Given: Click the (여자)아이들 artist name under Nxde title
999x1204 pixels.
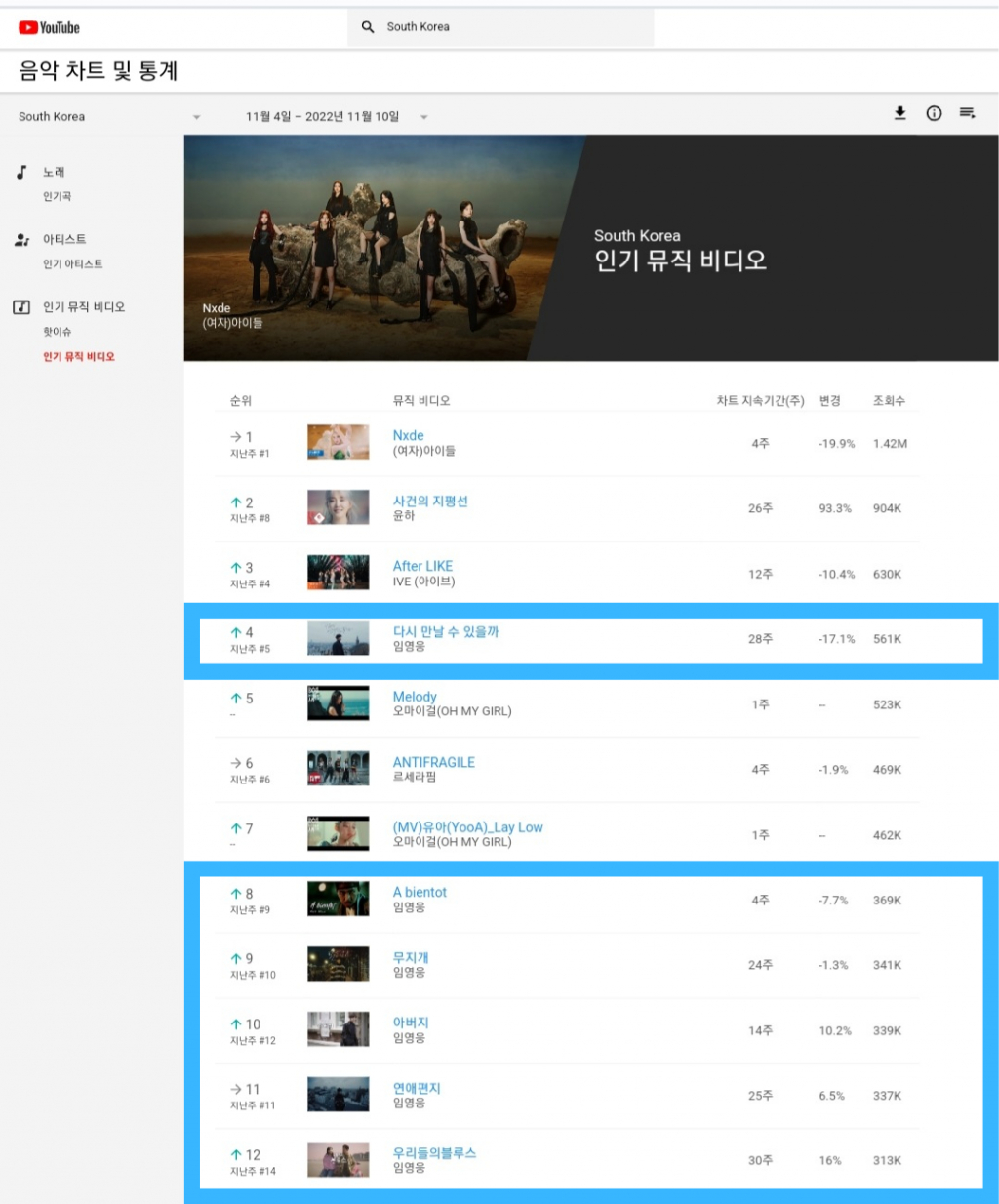Looking at the screenshot, I should click(x=423, y=451).
